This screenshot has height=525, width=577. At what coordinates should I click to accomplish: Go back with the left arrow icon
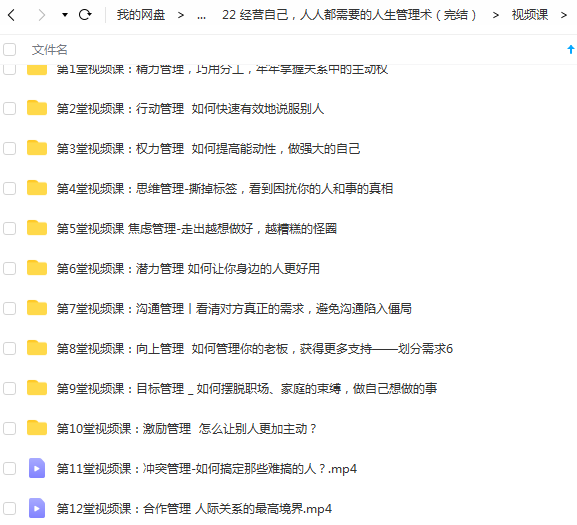point(11,15)
